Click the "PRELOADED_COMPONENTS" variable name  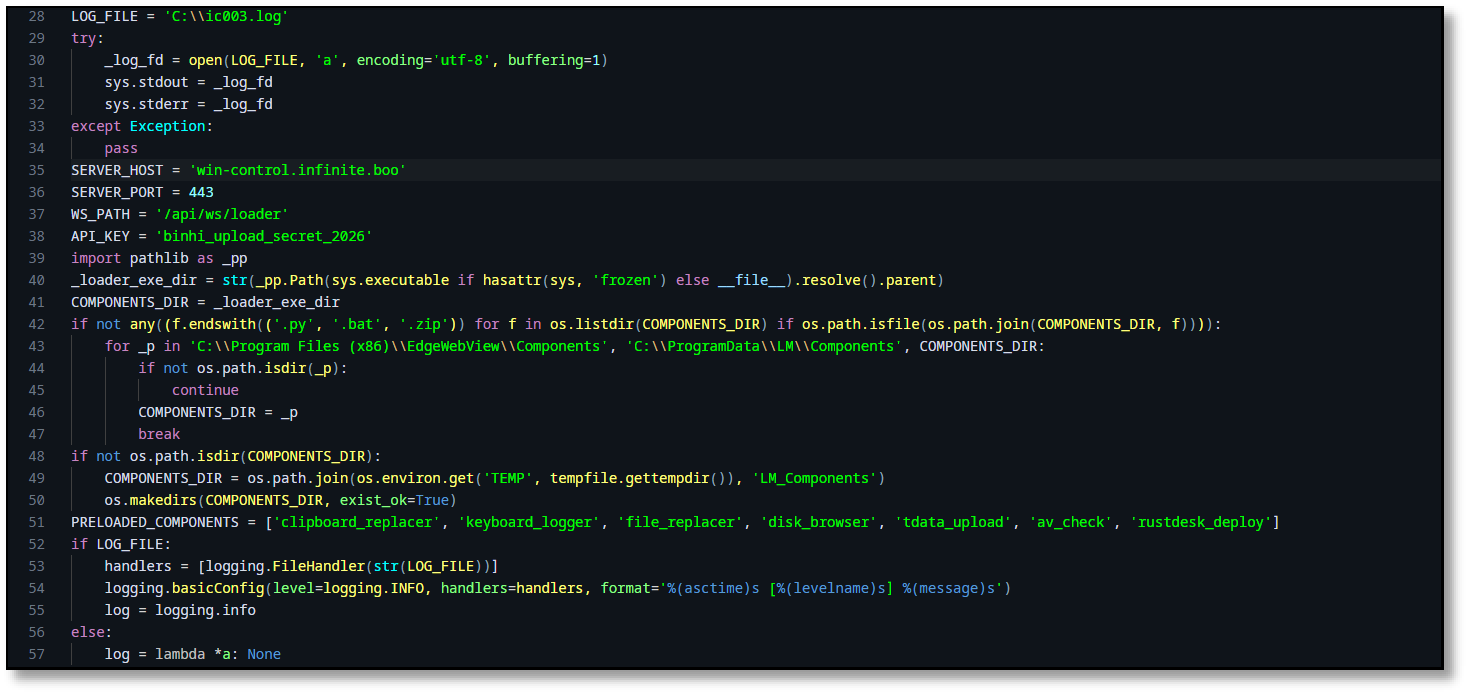[x=155, y=522]
